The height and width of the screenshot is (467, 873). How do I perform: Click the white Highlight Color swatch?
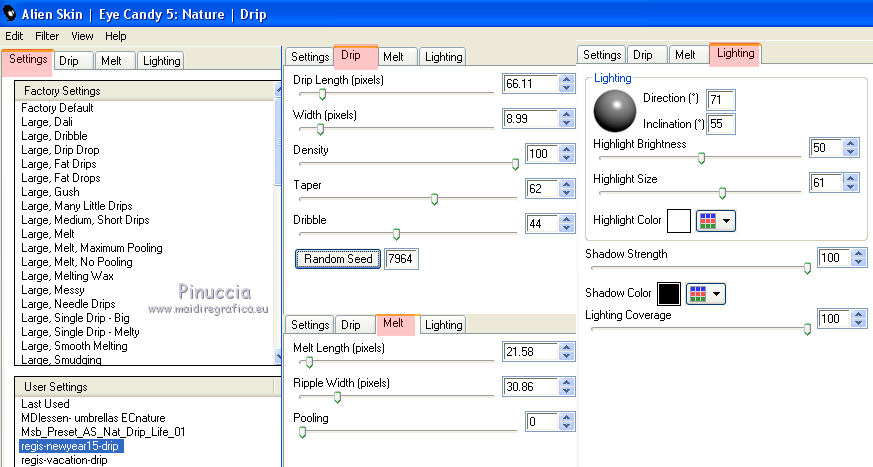click(x=679, y=221)
